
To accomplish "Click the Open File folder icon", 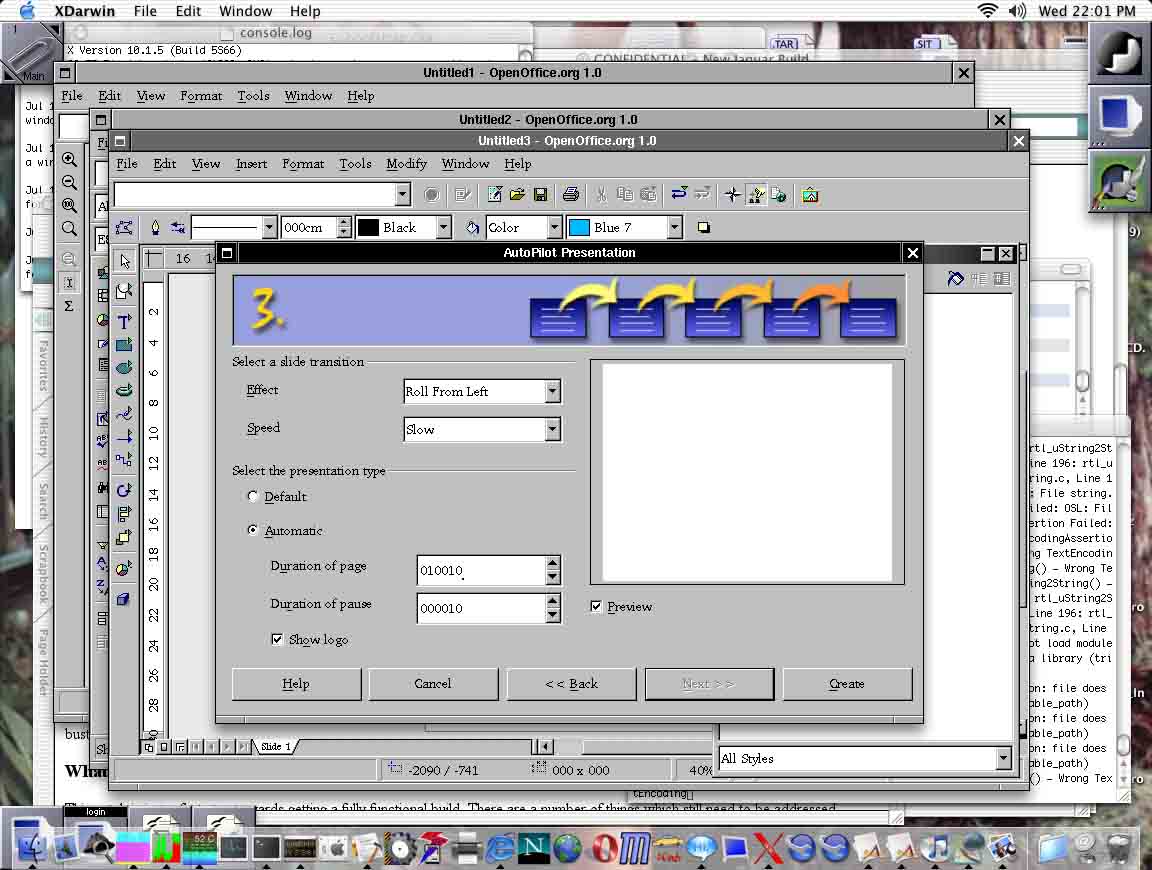I will tap(517, 195).
